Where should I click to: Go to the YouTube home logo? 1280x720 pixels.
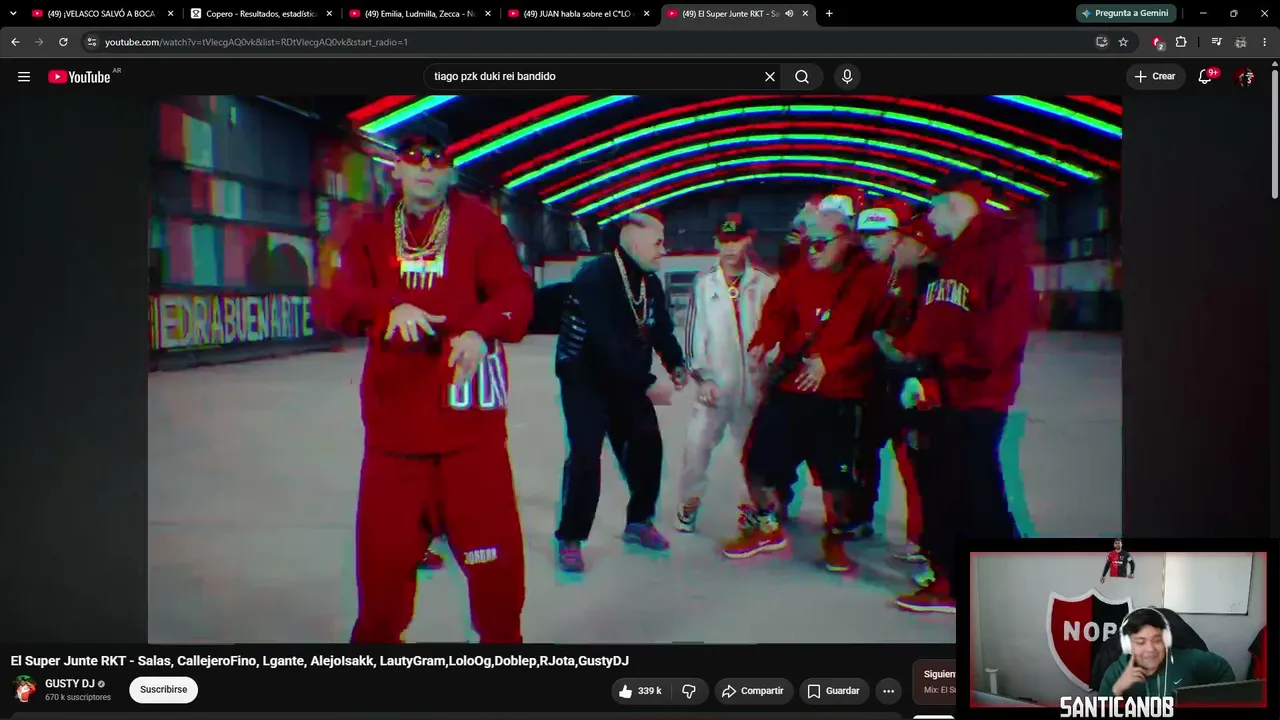(x=79, y=77)
